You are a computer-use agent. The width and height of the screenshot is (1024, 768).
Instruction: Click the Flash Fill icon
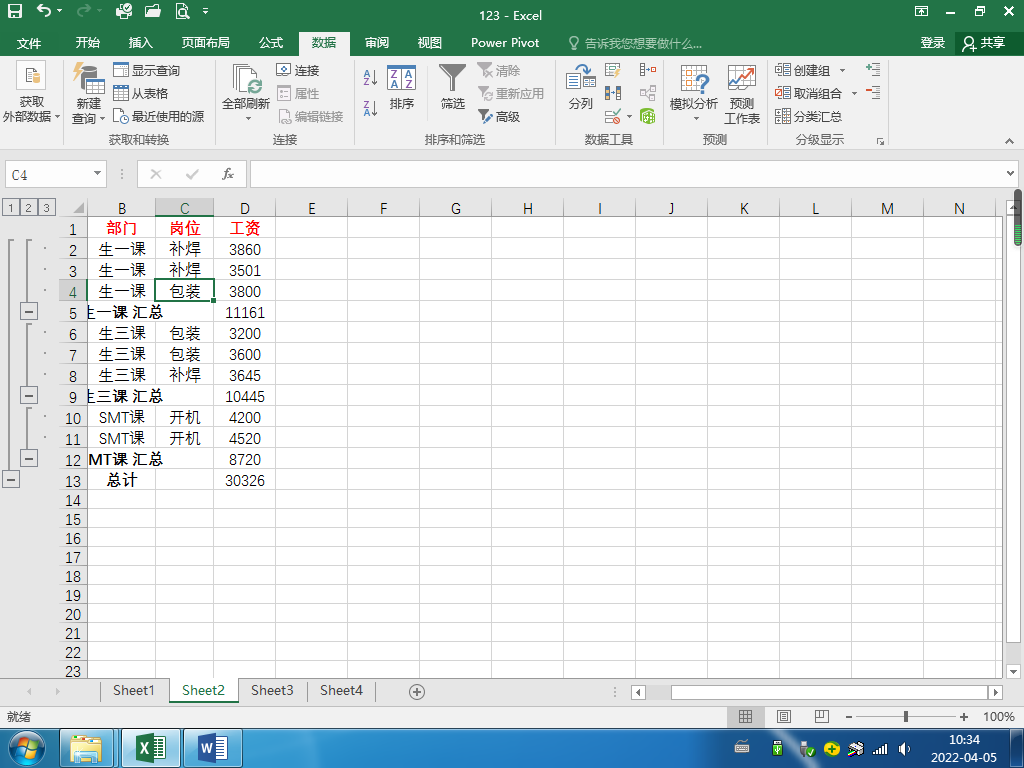tap(613, 70)
